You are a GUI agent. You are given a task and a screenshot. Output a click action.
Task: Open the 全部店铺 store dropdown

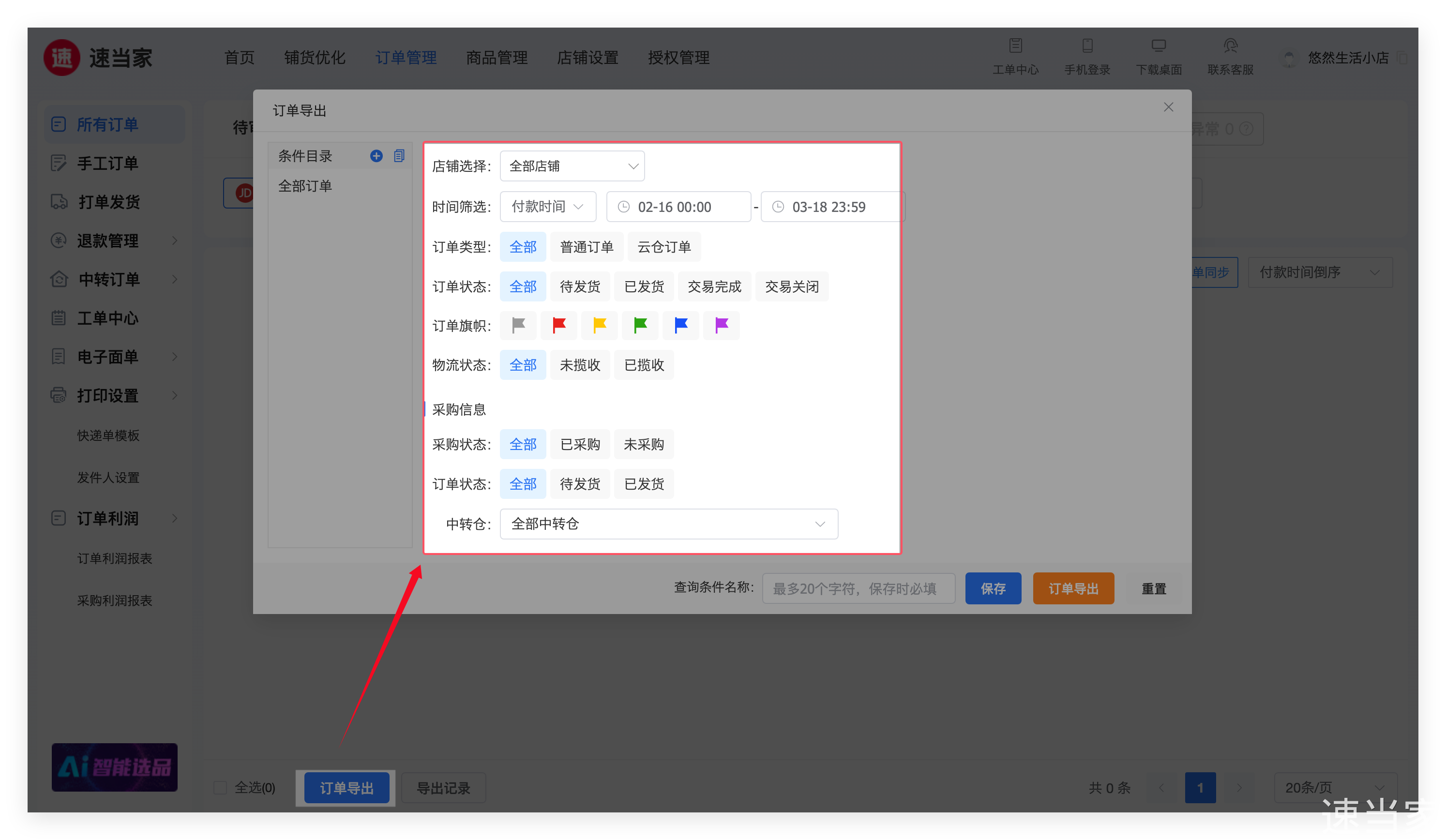click(572, 166)
